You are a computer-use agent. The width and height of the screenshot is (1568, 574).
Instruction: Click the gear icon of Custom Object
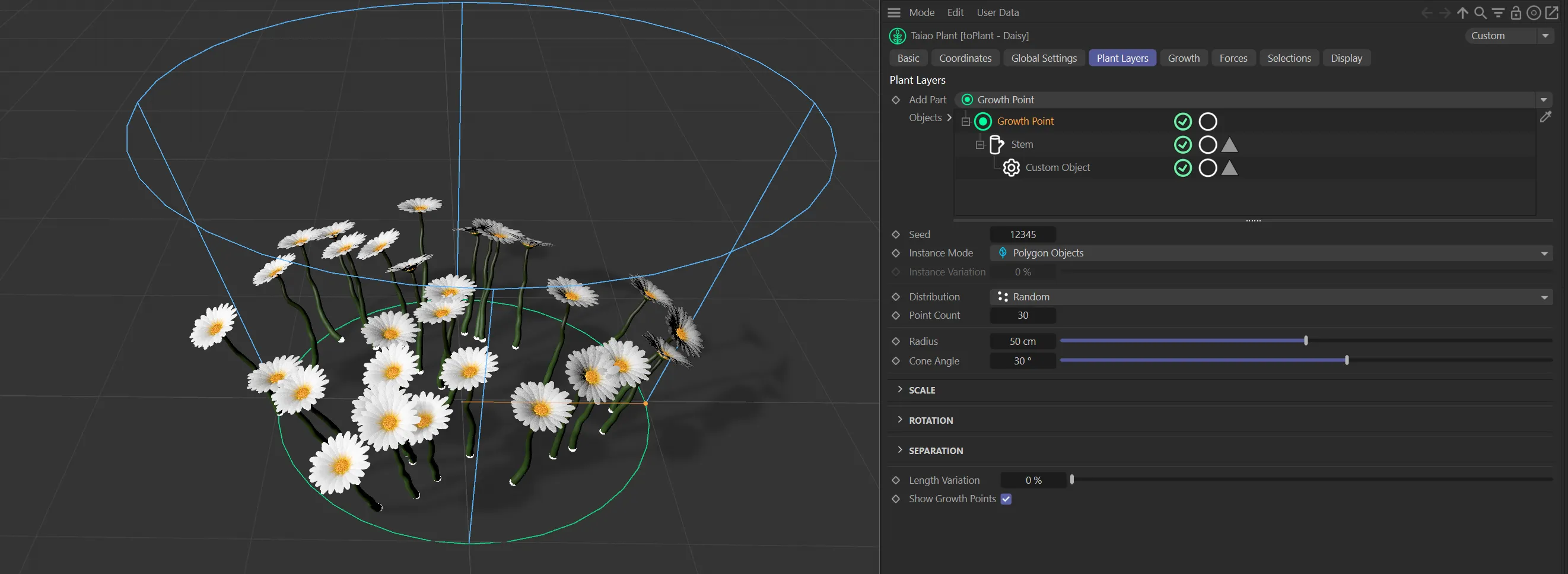[1011, 167]
